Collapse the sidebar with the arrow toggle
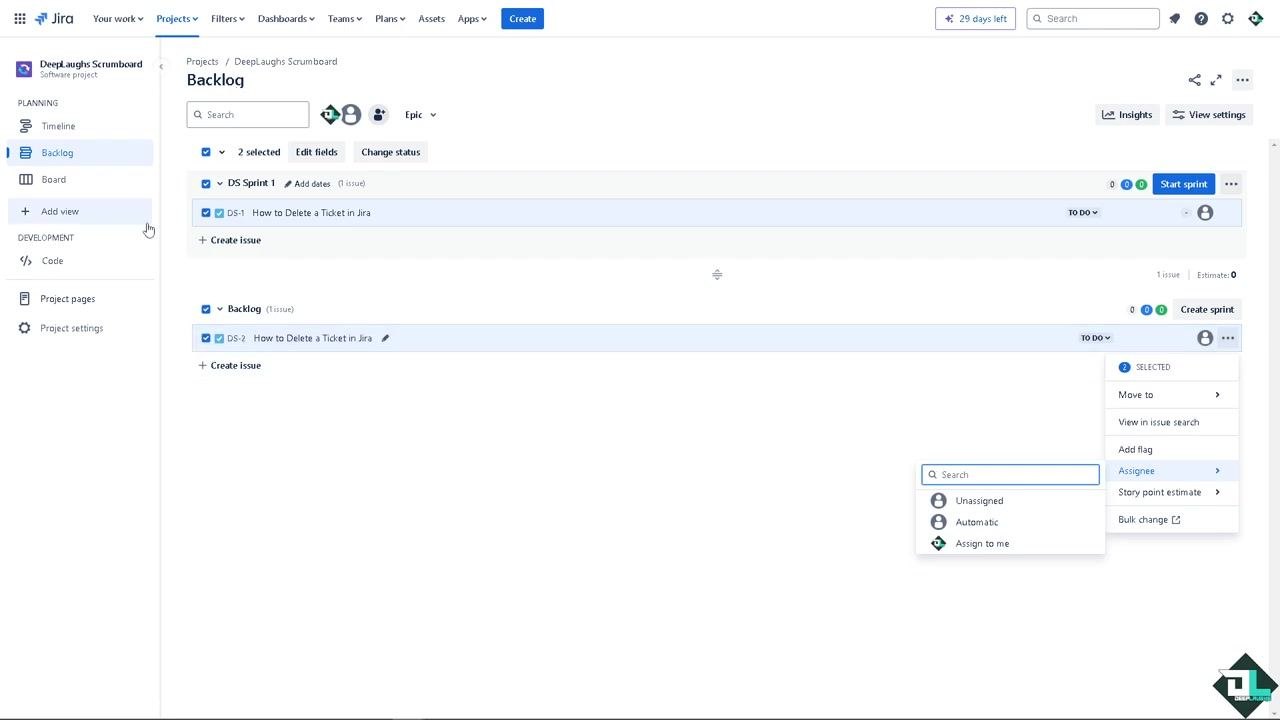The image size is (1280, 720). click(161, 67)
